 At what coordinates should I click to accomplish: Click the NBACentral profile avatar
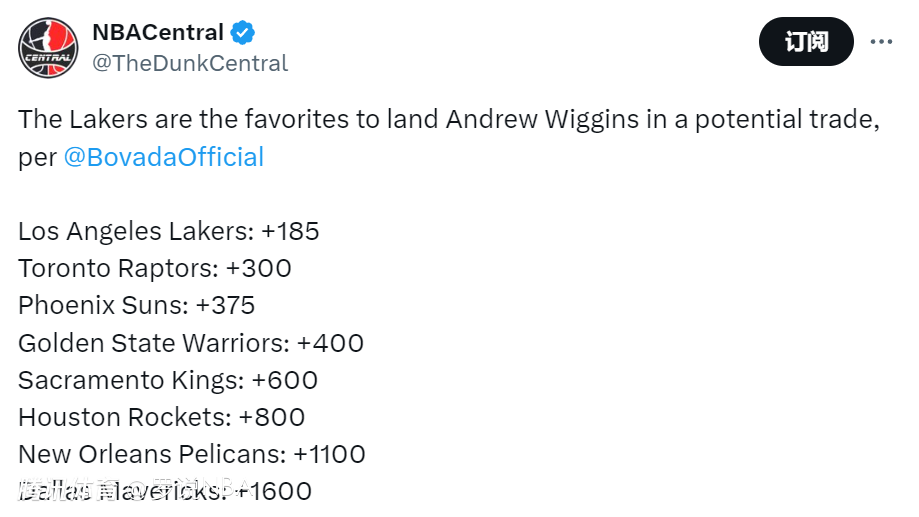pos(48,48)
